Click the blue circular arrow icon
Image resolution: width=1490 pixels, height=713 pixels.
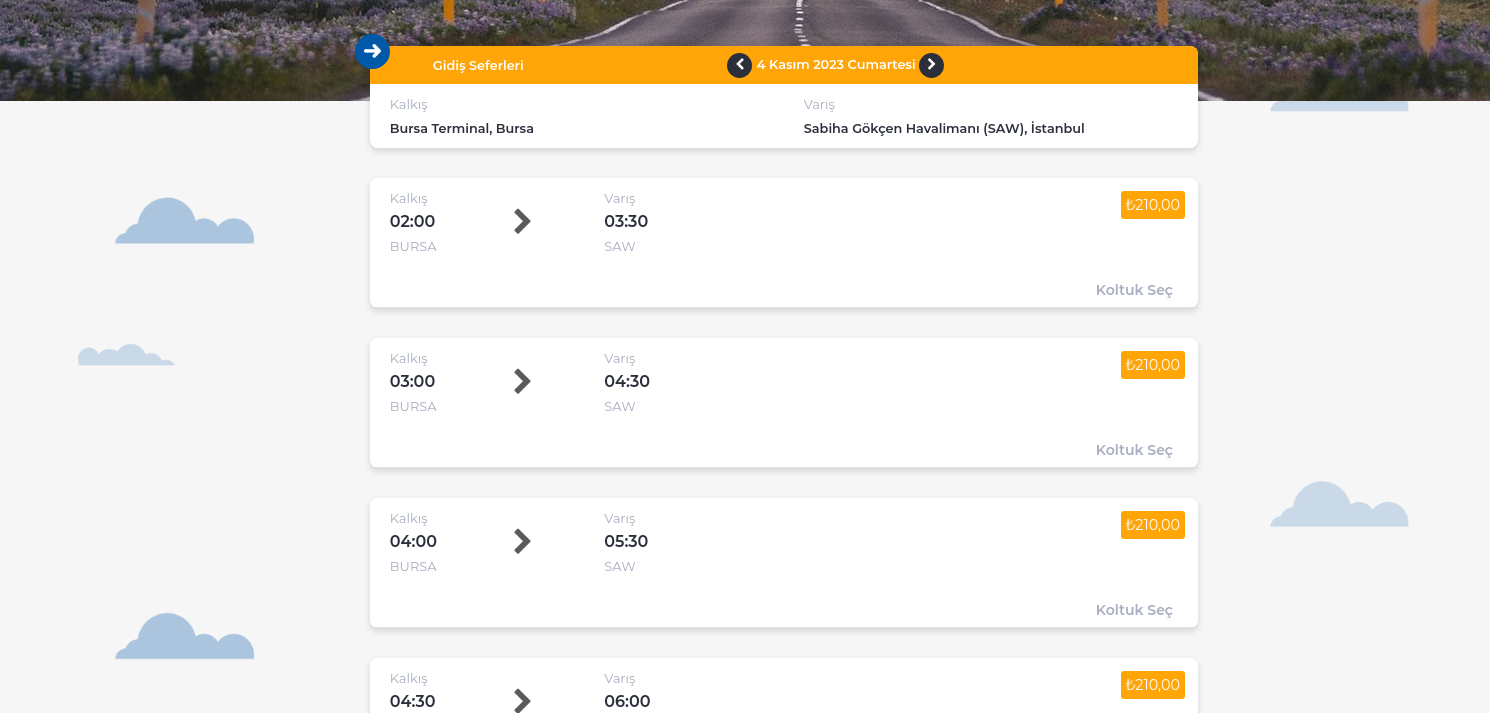pos(373,51)
